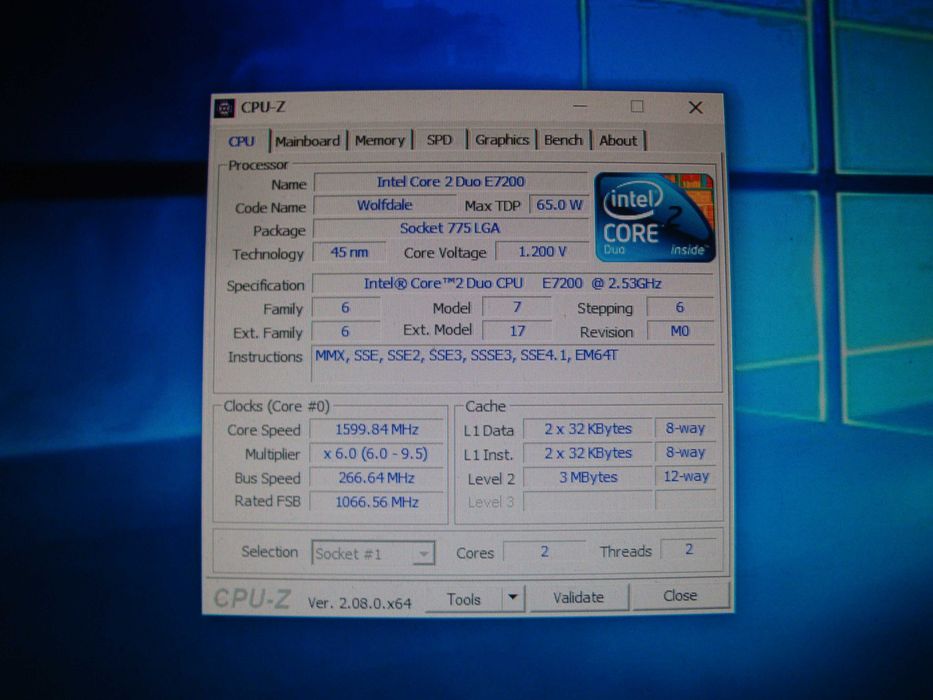This screenshot has height=700, width=933.
Task: Click the Level 2 value 3 MBytes
Action: [588, 477]
